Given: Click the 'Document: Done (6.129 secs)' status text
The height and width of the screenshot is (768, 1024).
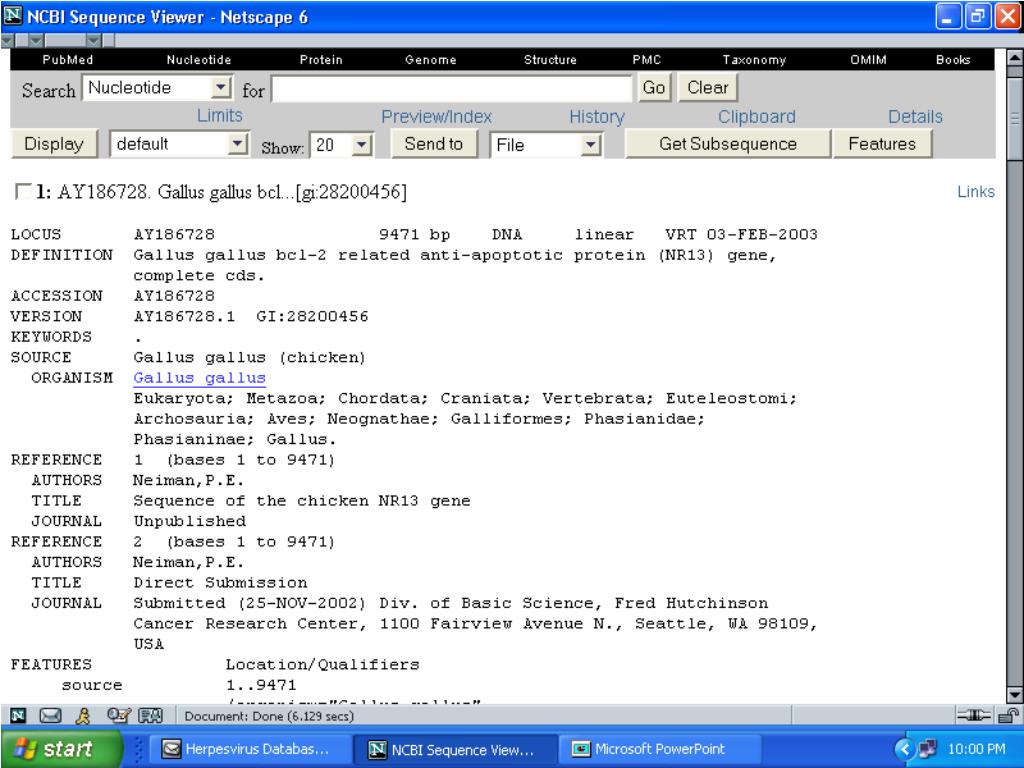Looking at the screenshot, I should tap(268, 716).
